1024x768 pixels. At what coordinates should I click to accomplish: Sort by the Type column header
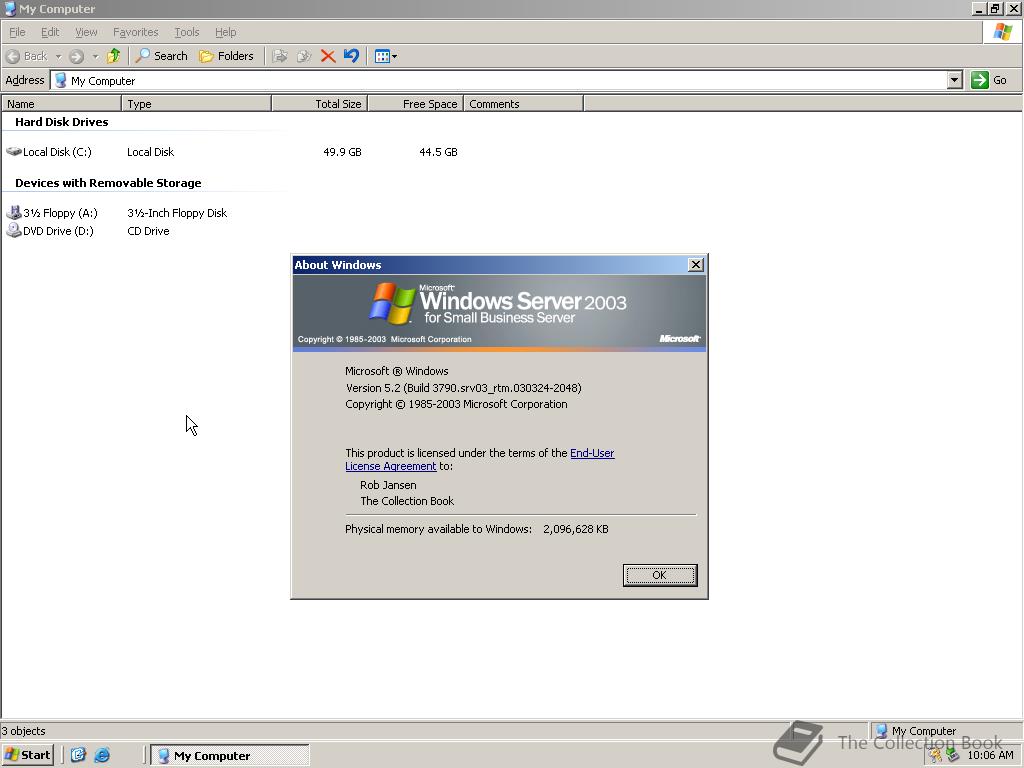point(197,103)
